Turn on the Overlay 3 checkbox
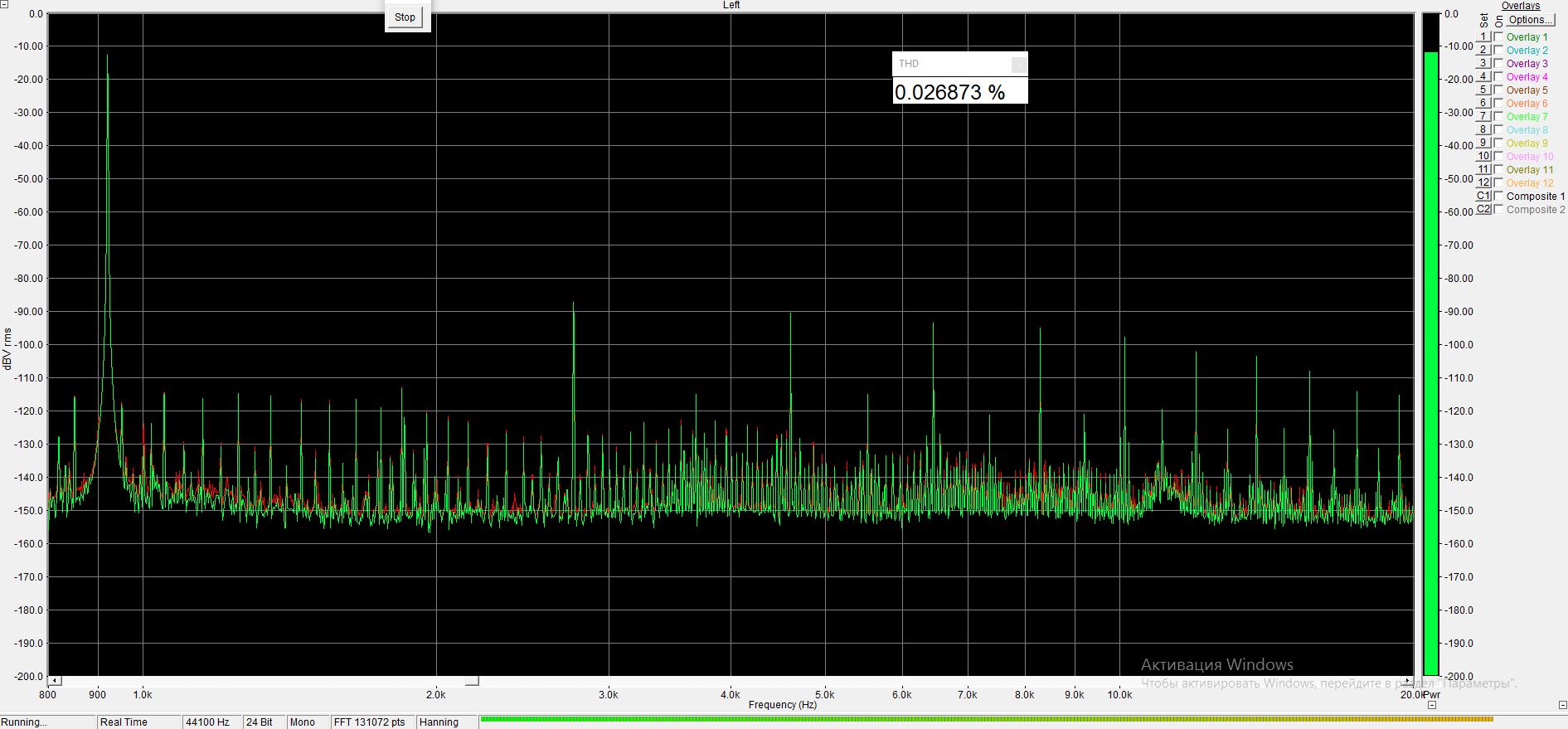The image size is (1568, 729). click(1498, 63)
